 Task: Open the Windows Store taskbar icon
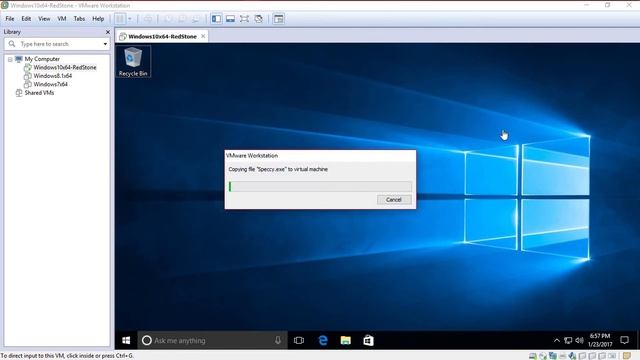pos(368,340)
